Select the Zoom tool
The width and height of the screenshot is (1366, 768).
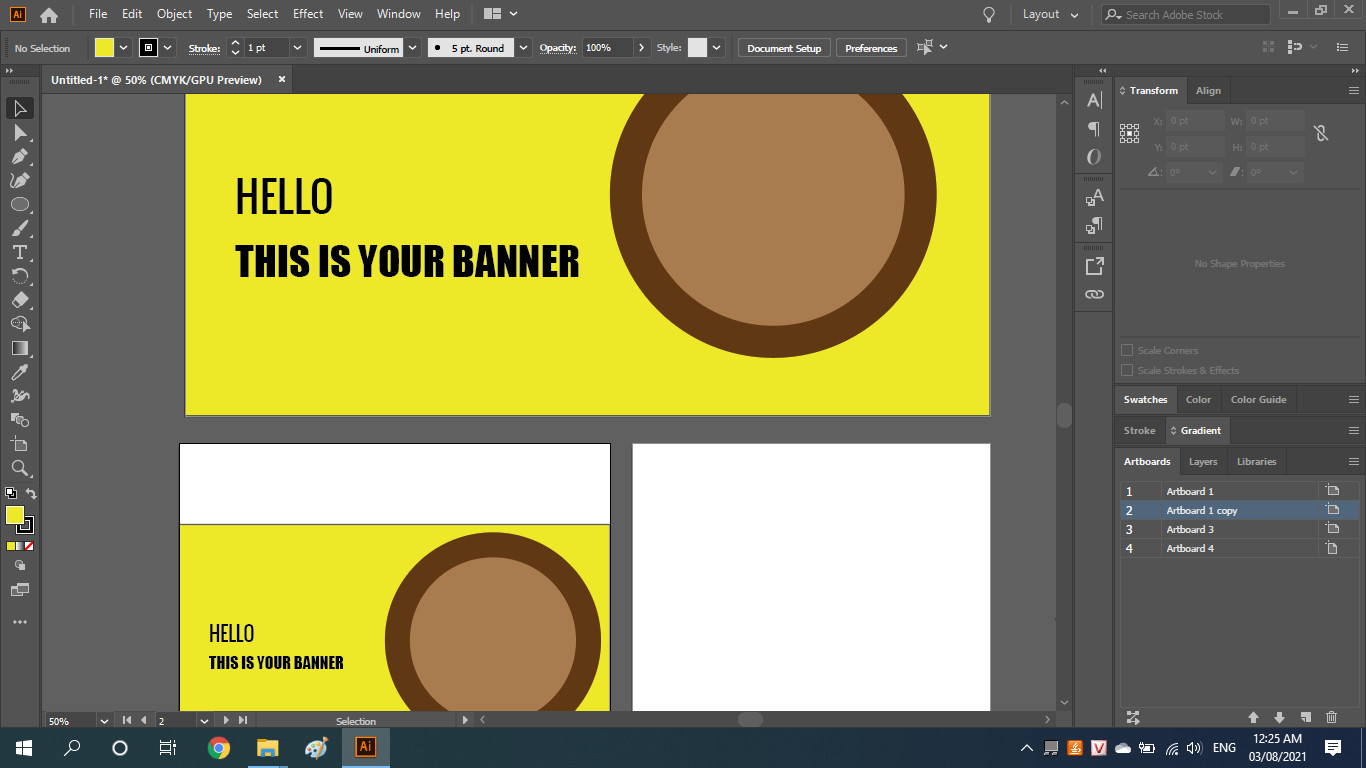[20, 468]
